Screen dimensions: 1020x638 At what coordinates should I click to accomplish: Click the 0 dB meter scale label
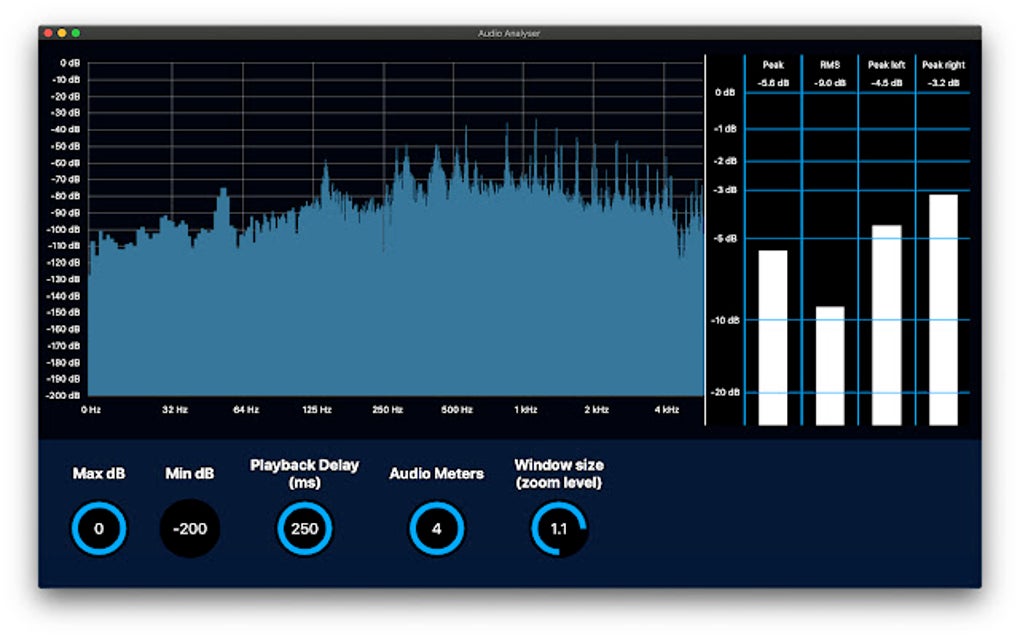point(723,92)
